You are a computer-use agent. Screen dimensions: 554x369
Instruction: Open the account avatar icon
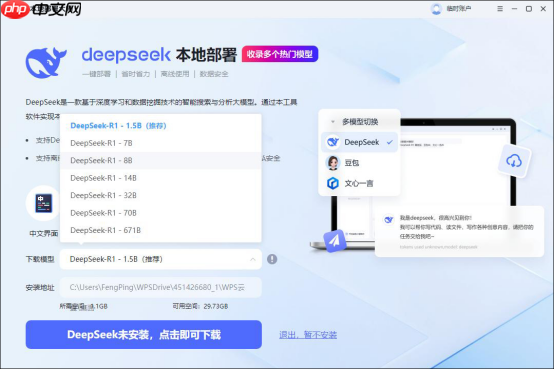pyautogui.click(x=436, y=8)
